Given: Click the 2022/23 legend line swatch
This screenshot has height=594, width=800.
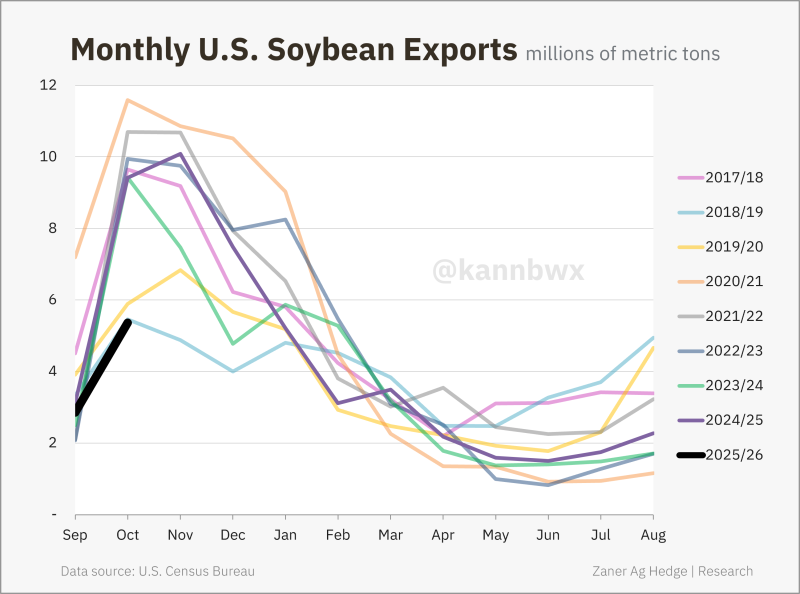Looking at the screenshot, I should tap(690, 351).
